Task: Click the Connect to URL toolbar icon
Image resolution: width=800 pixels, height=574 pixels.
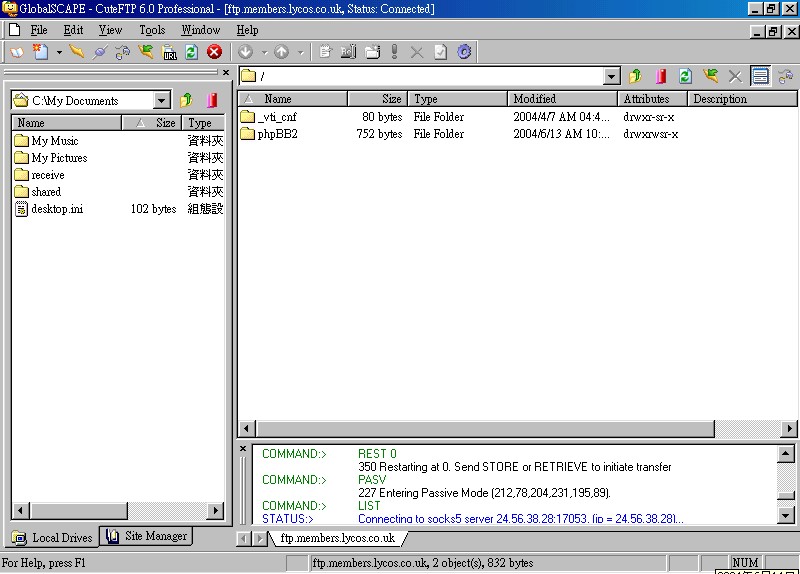Action: click(168, 52)
